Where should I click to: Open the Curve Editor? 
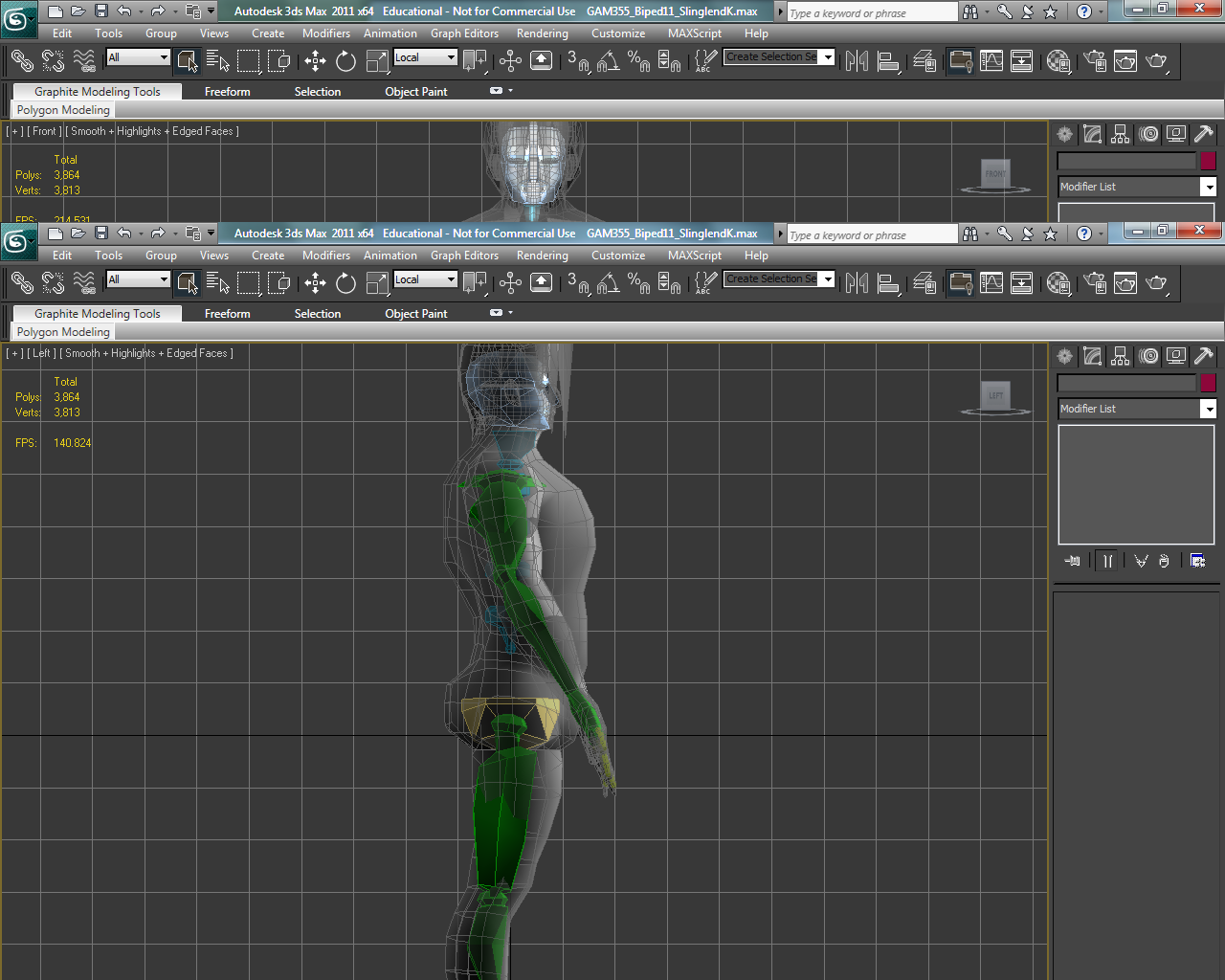point(992,283)
